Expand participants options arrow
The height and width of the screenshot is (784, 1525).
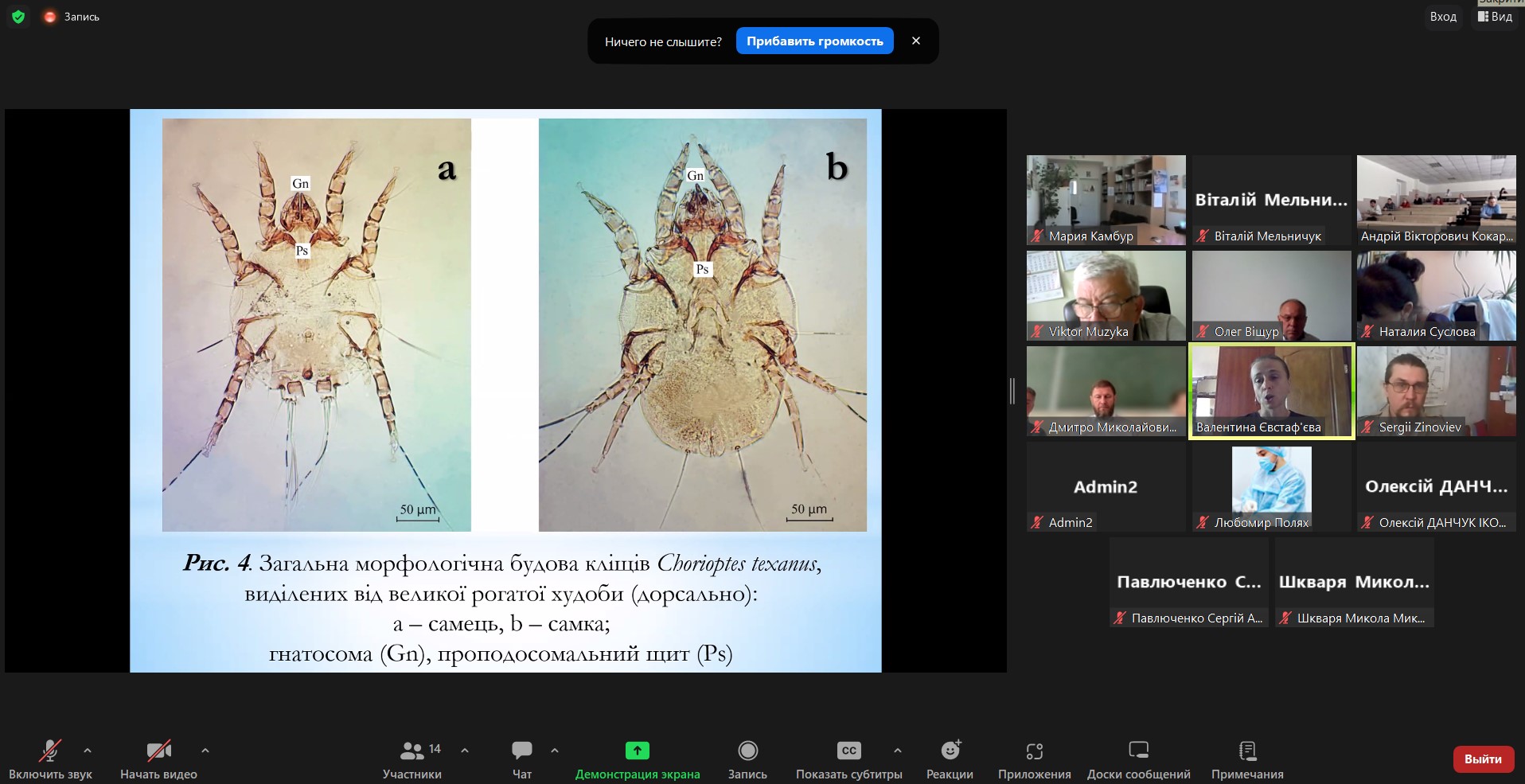coord(465,750)
